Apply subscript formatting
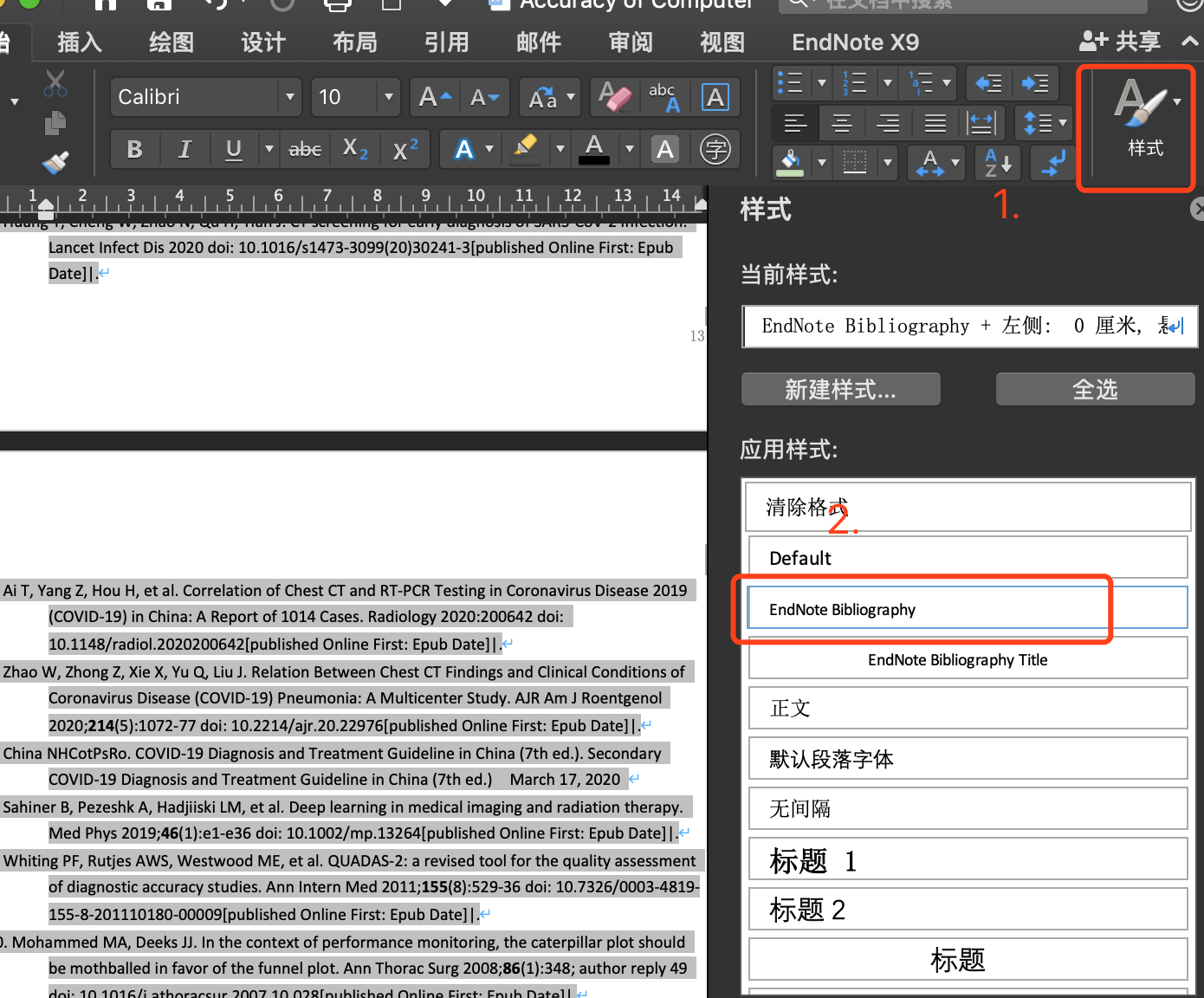Viewport: 1204px width, 998px height. point(354,149)
